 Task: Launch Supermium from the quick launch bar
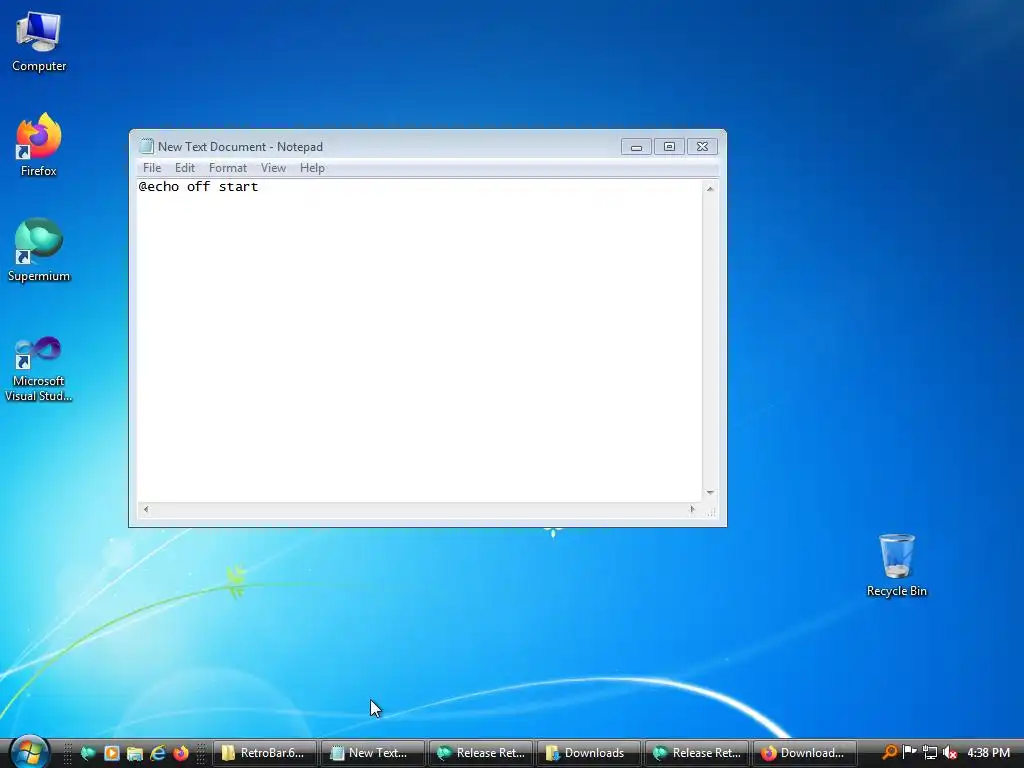(x=88, y=753)
